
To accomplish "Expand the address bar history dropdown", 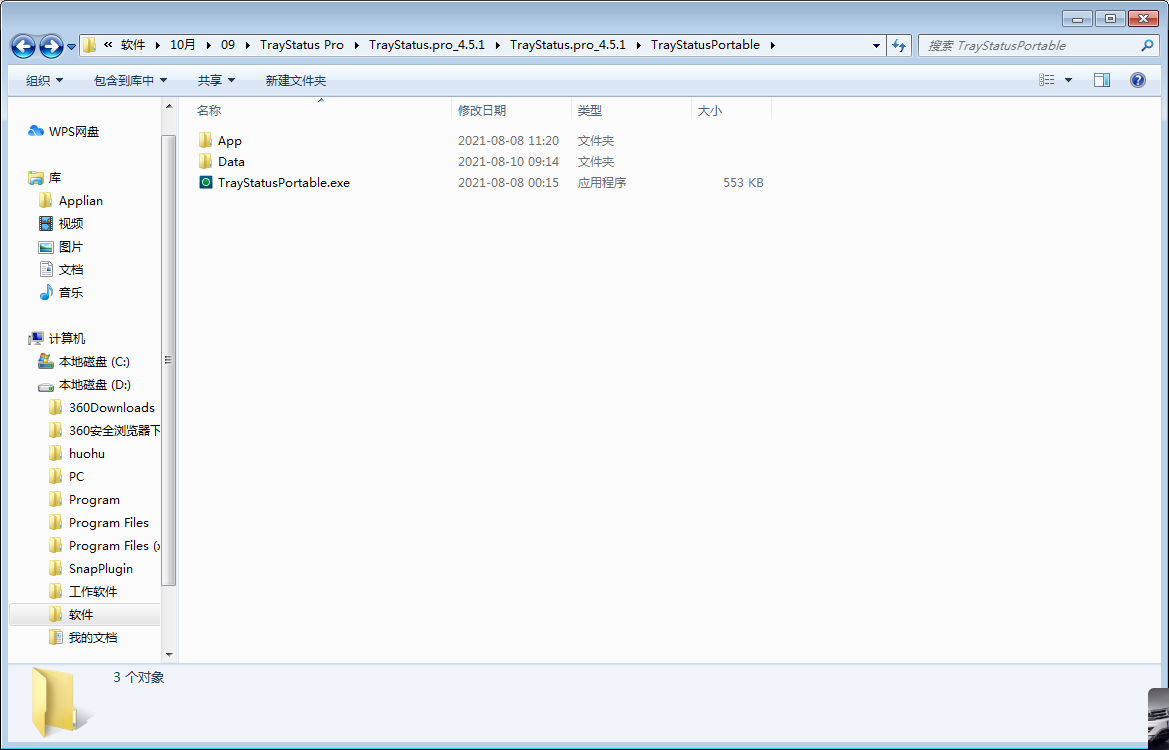I will coord(876,46).
